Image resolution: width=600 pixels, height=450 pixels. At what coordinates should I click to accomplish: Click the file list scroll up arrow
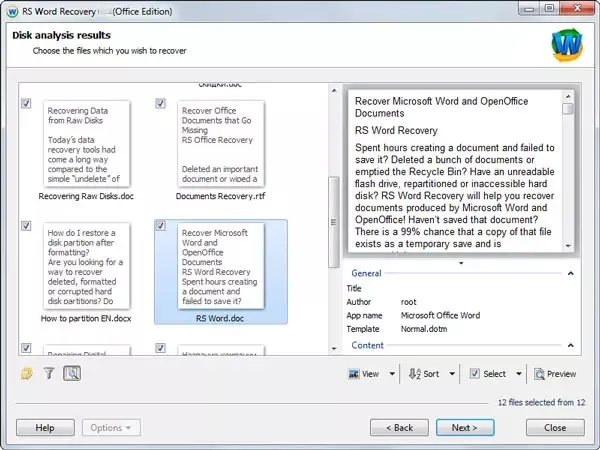tap(334, 90)
